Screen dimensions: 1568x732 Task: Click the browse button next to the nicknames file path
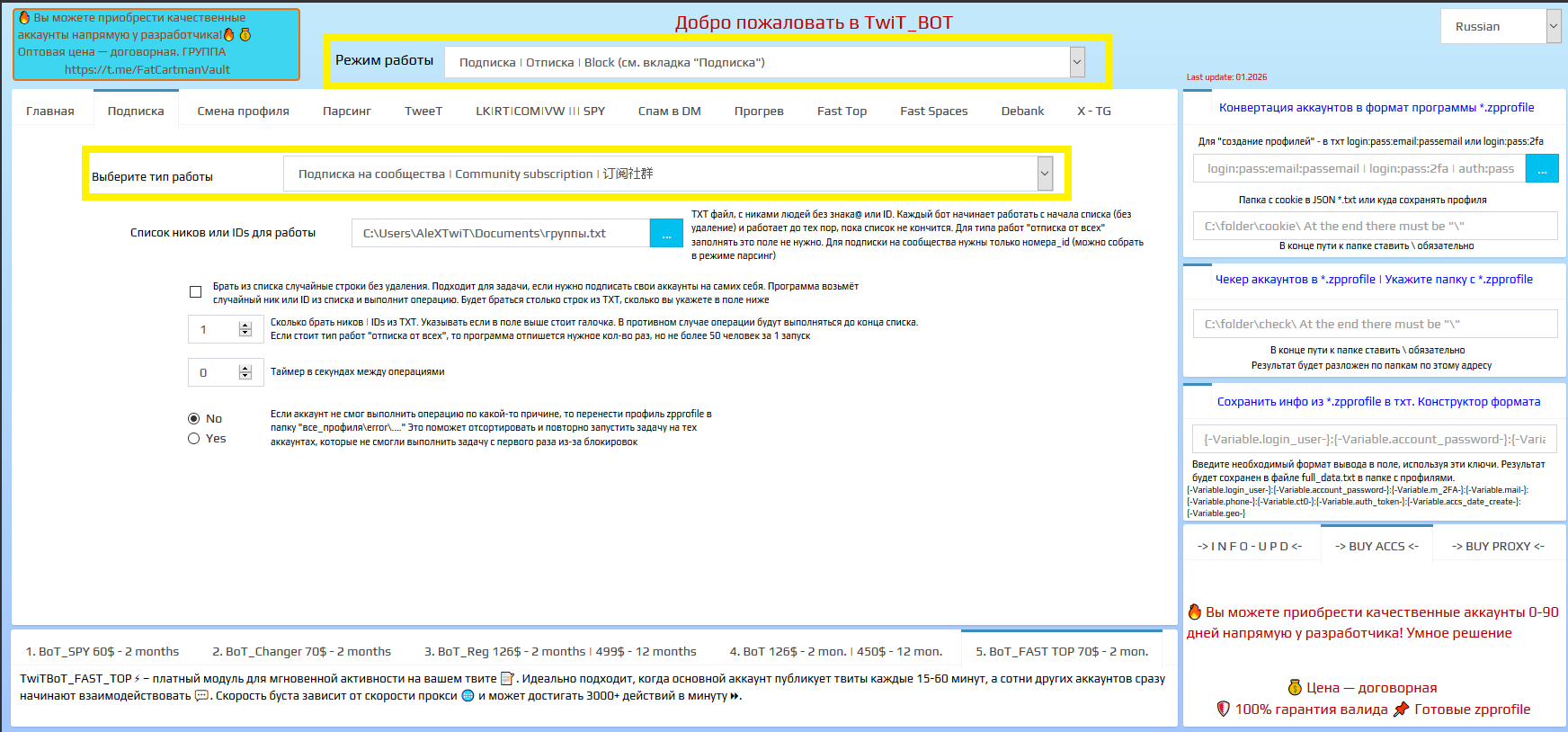click(x=666, y=234)
